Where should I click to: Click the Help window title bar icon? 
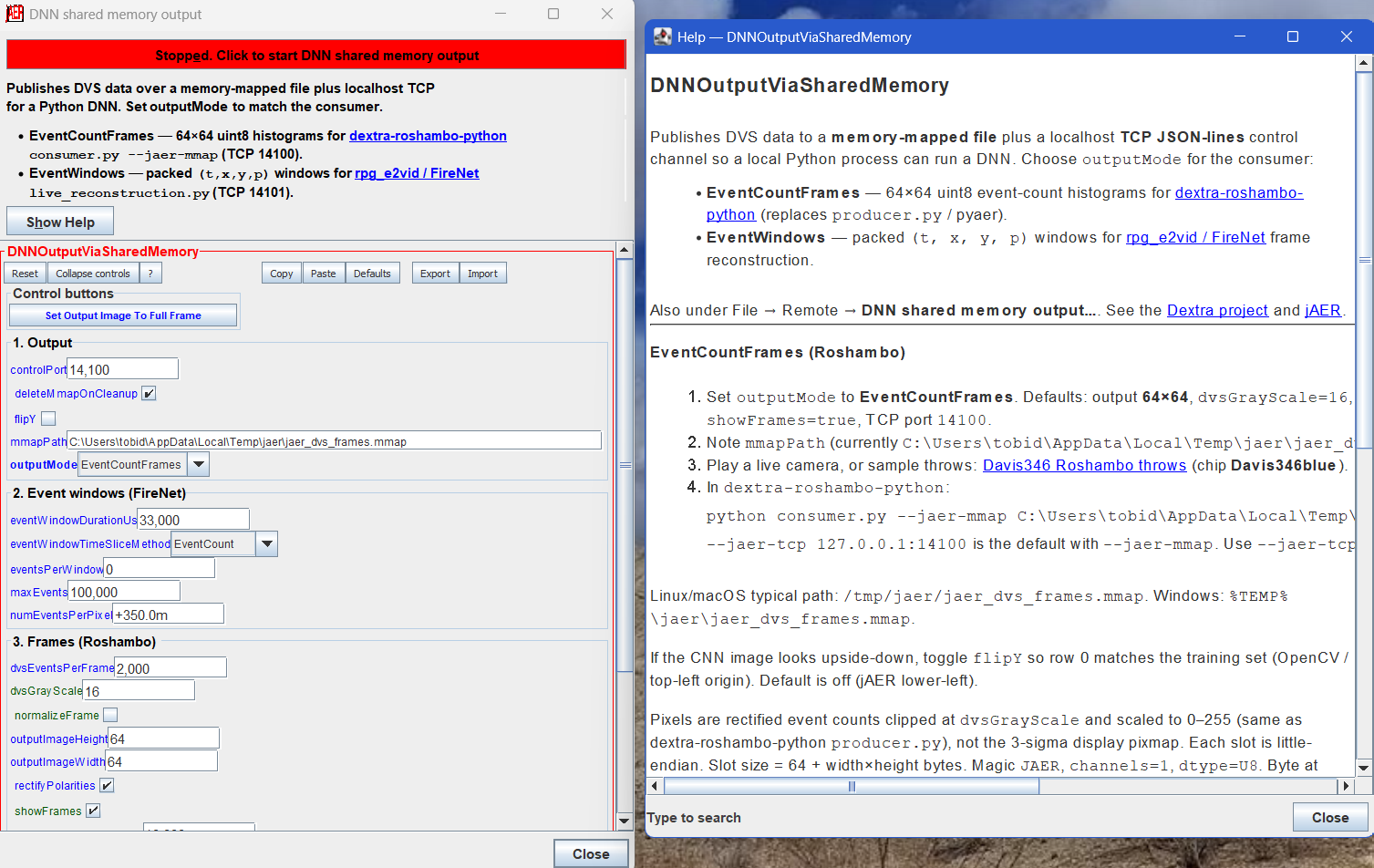(x=663, y=36)
